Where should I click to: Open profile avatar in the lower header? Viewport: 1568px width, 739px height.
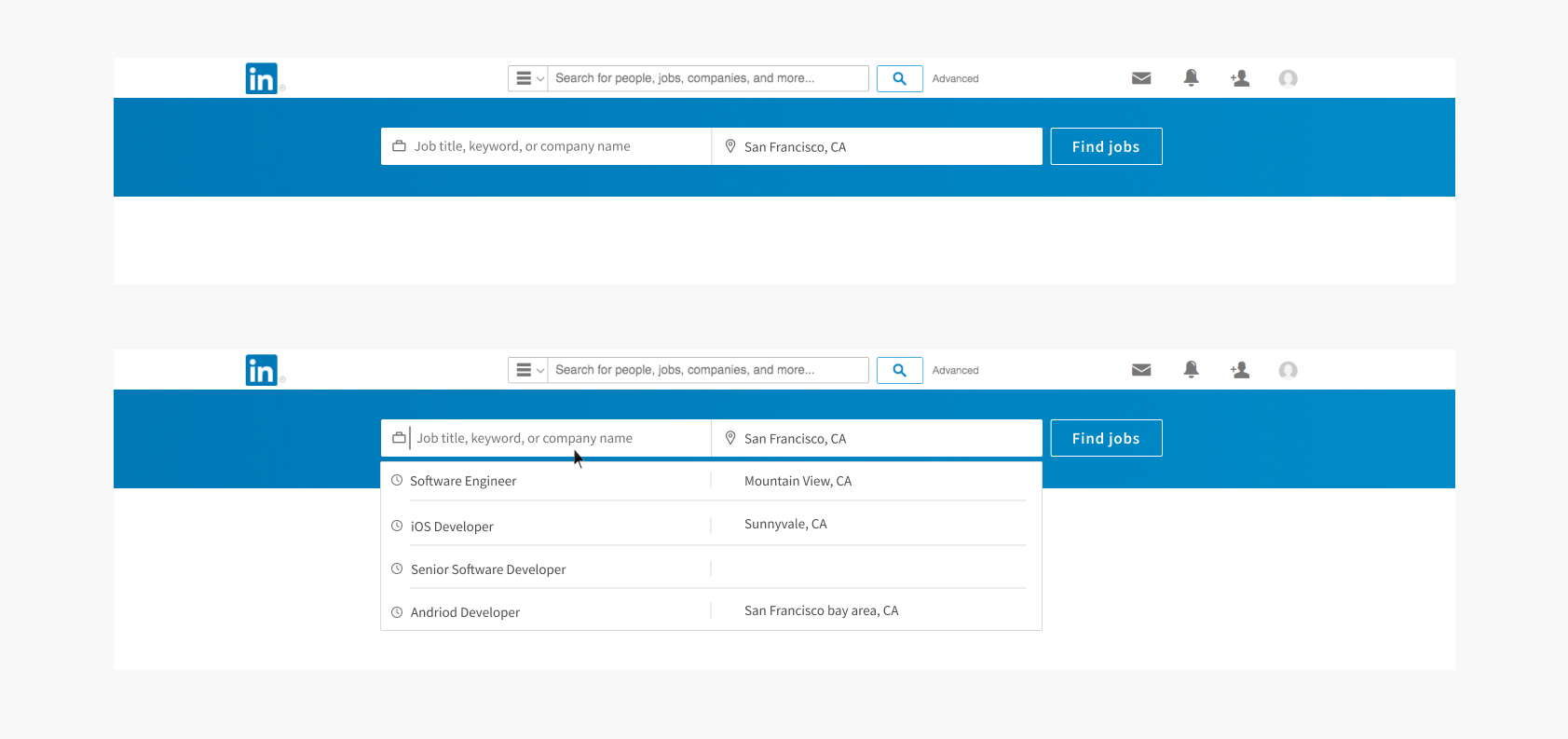[x=1288, y=370]
